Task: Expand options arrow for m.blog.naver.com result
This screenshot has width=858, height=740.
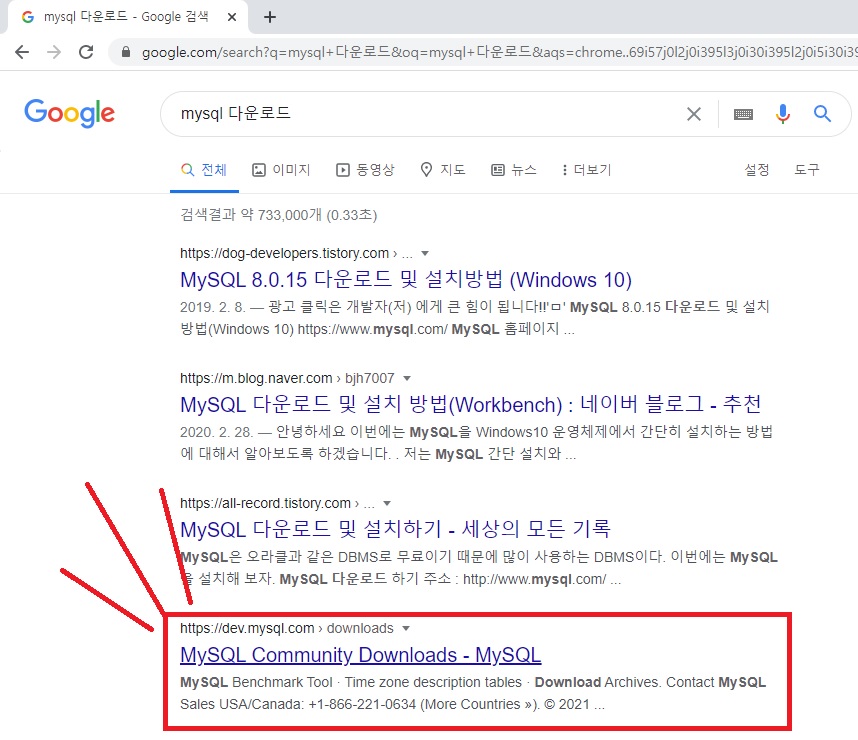Action: (x=407, y=378)
